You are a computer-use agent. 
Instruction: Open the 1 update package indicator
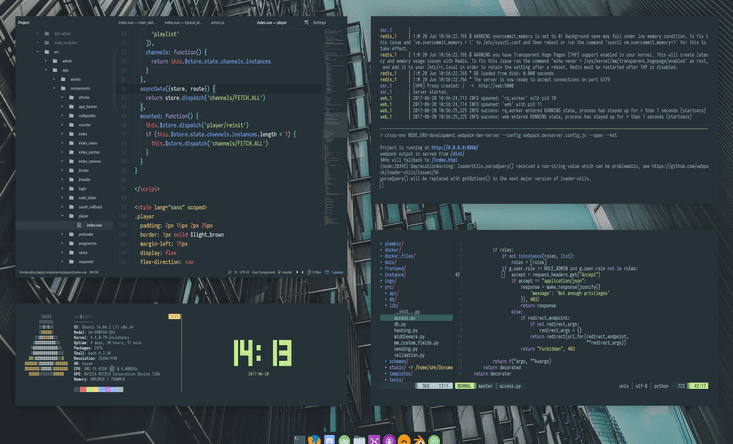coord(334,272)
